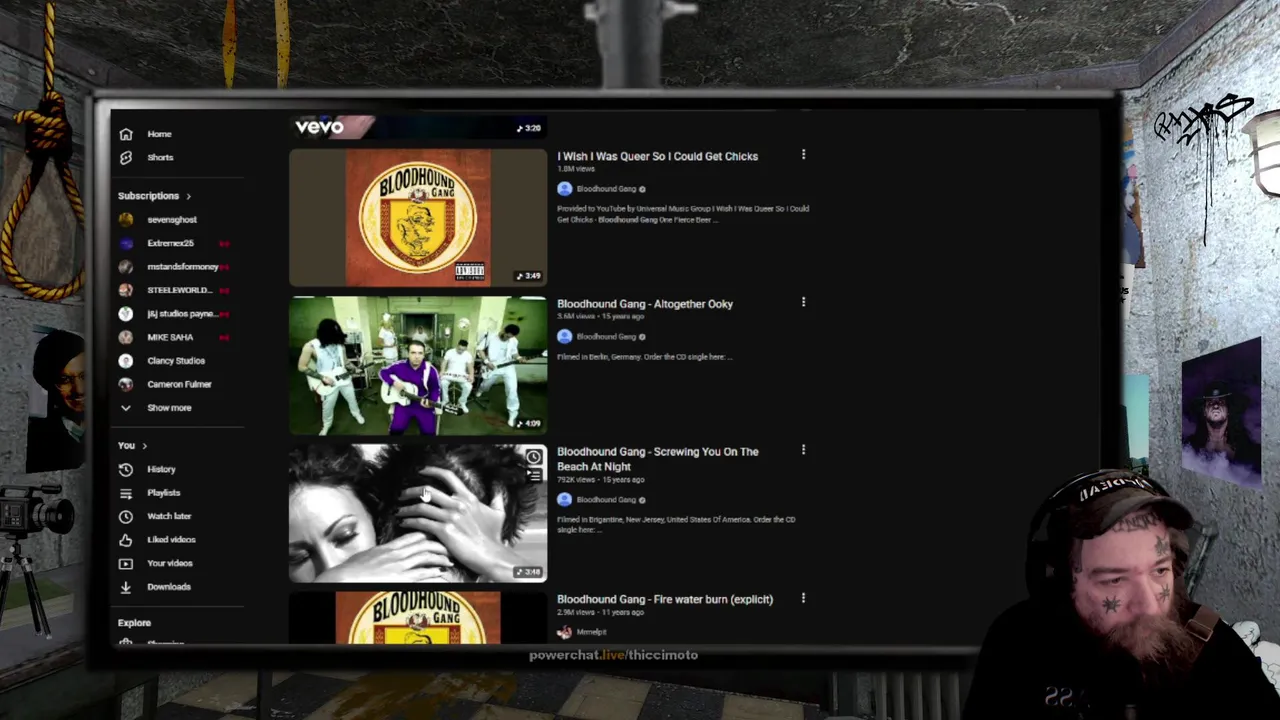The width and height of the screenshot is (1280, 720).
Task: Click the Watch later label in sidebar
Action: [169, 516]
